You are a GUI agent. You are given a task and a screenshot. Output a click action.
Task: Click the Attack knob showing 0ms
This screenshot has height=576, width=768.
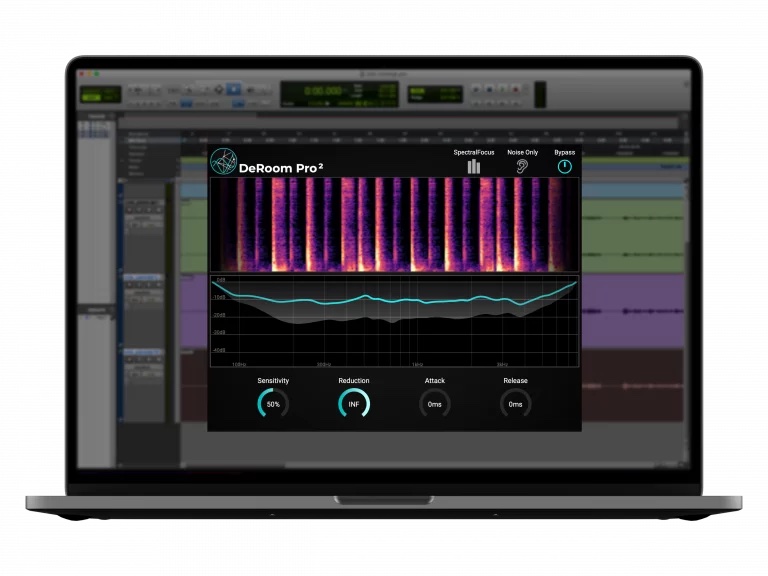coord(435,404)
